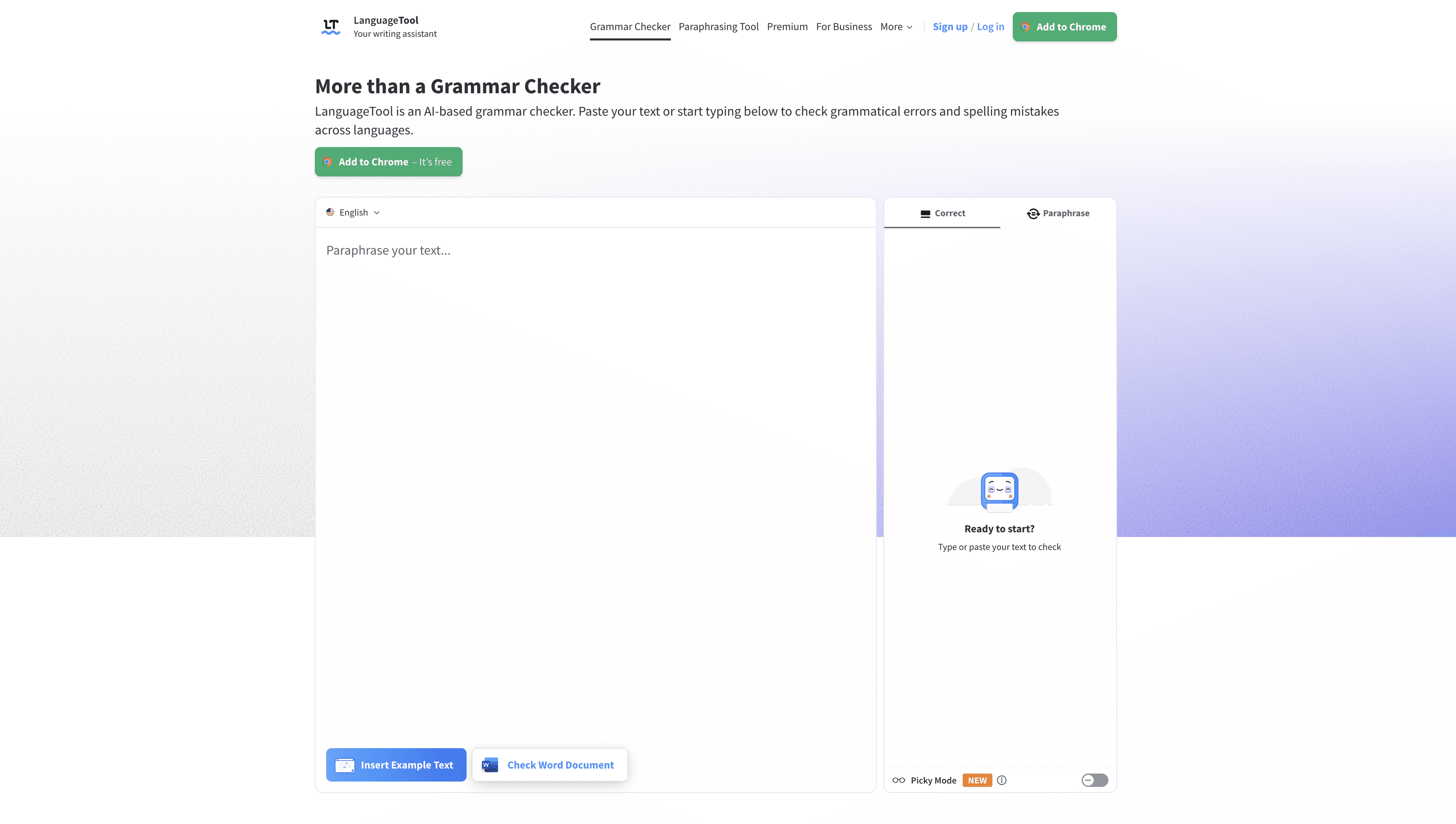Click the Add to Chrome – It's free button

coord(388,161)
